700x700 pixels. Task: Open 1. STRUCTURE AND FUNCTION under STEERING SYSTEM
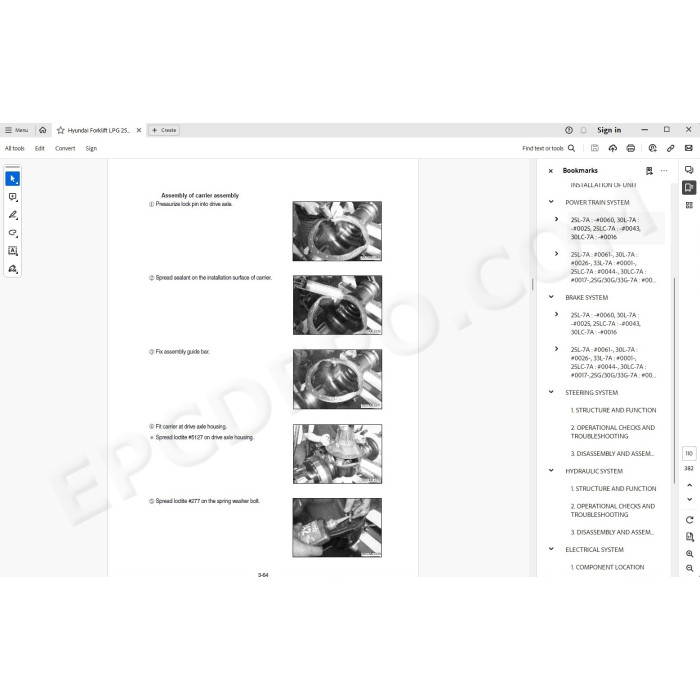point(613,410)
